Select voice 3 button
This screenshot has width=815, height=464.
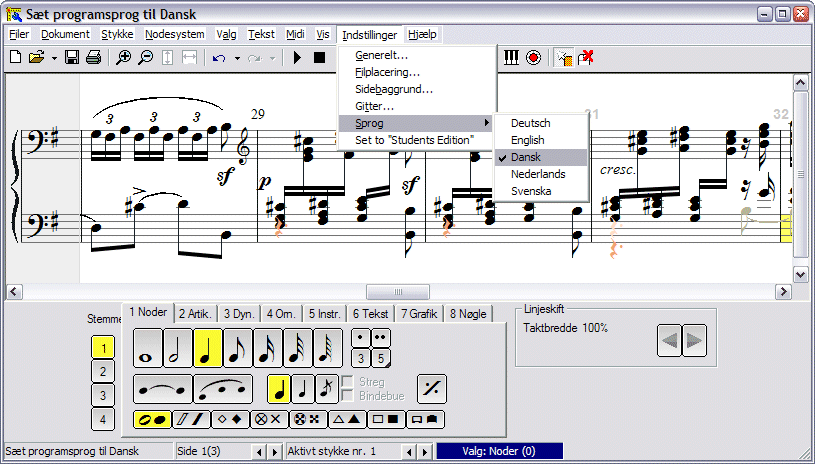(x=103, y=395)
